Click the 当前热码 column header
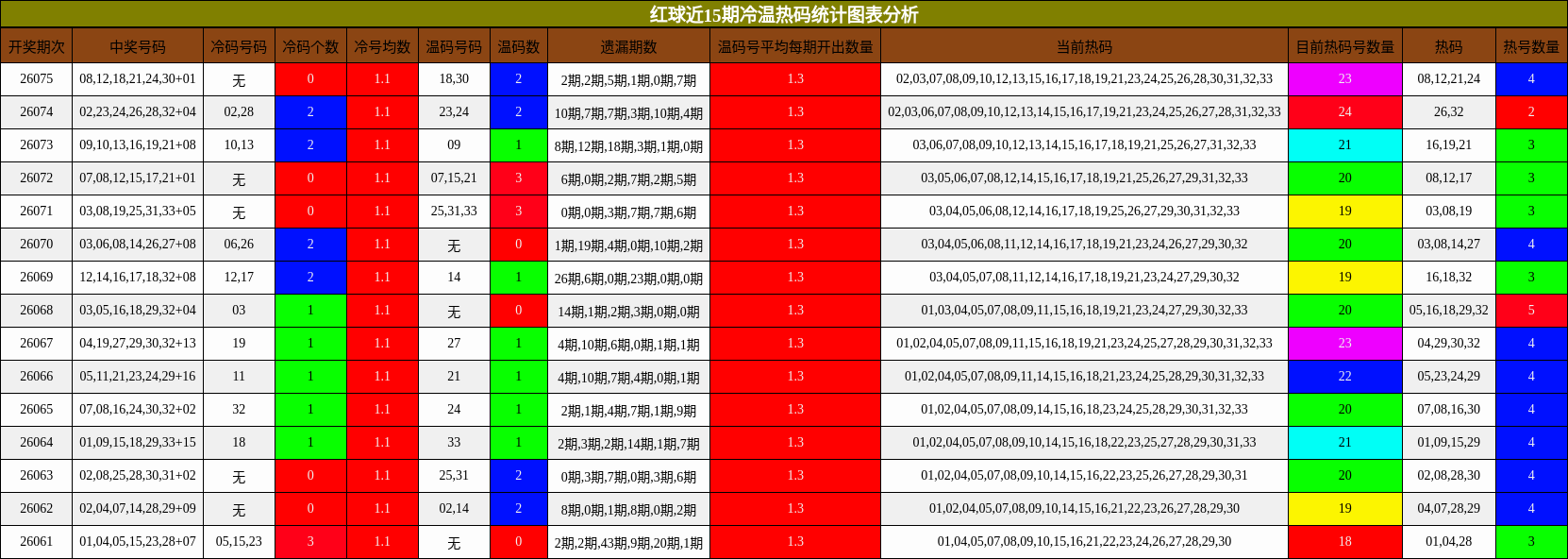The width and height of the screenshot is (1568, 559). pos(1084,46)
